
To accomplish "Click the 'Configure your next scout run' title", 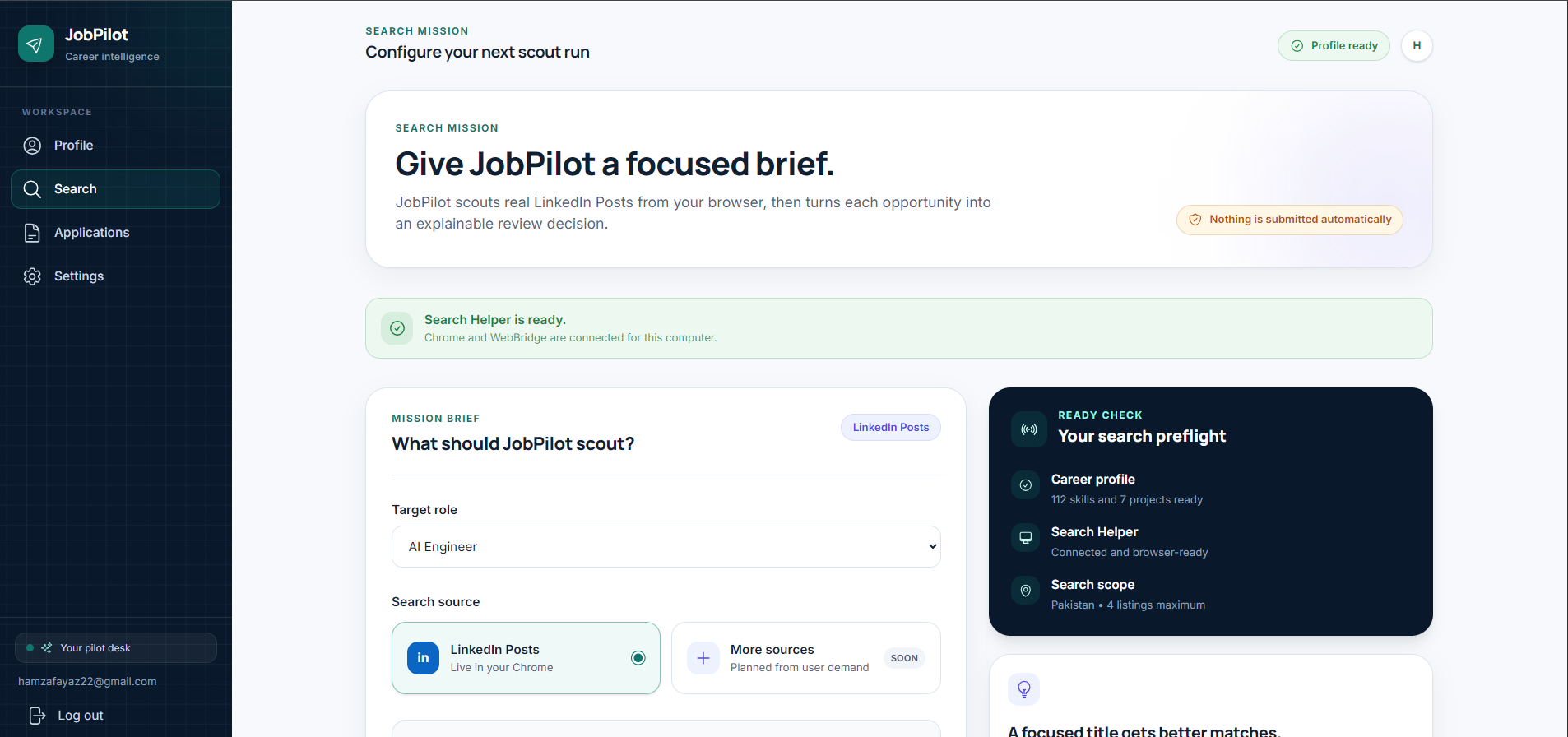I will [x=477, y=52].
